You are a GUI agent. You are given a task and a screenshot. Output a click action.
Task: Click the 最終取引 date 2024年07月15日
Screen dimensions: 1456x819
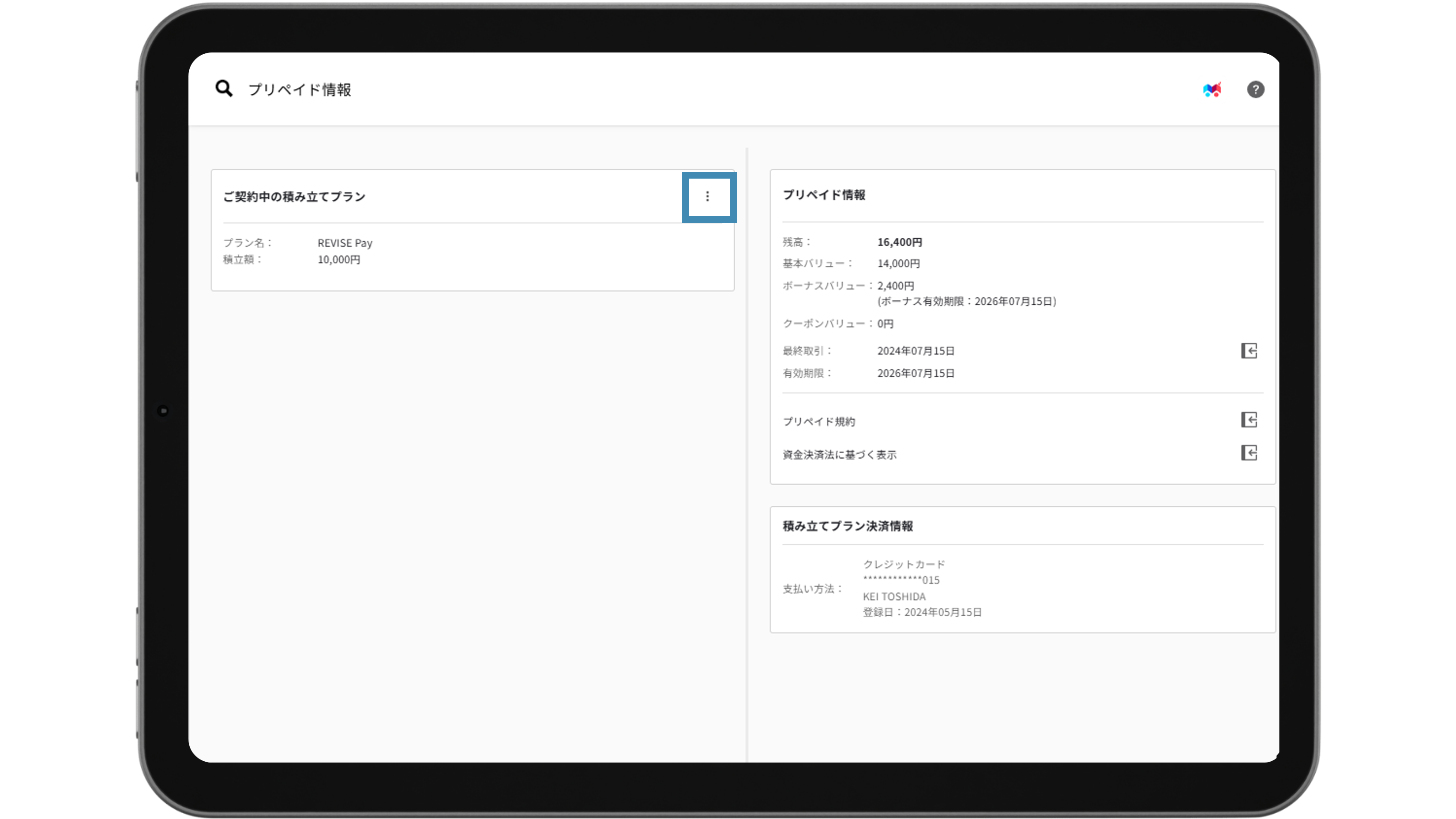click(916, 351)
